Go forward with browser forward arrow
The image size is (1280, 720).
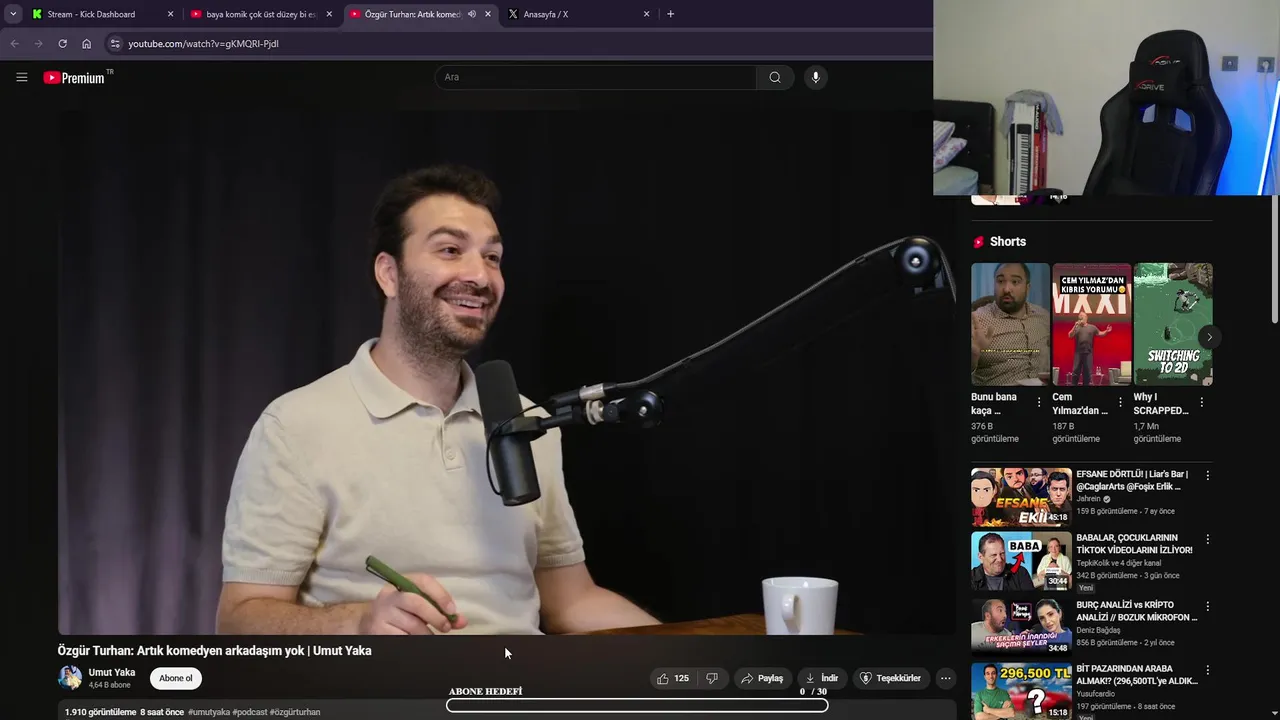pos(38,43)
